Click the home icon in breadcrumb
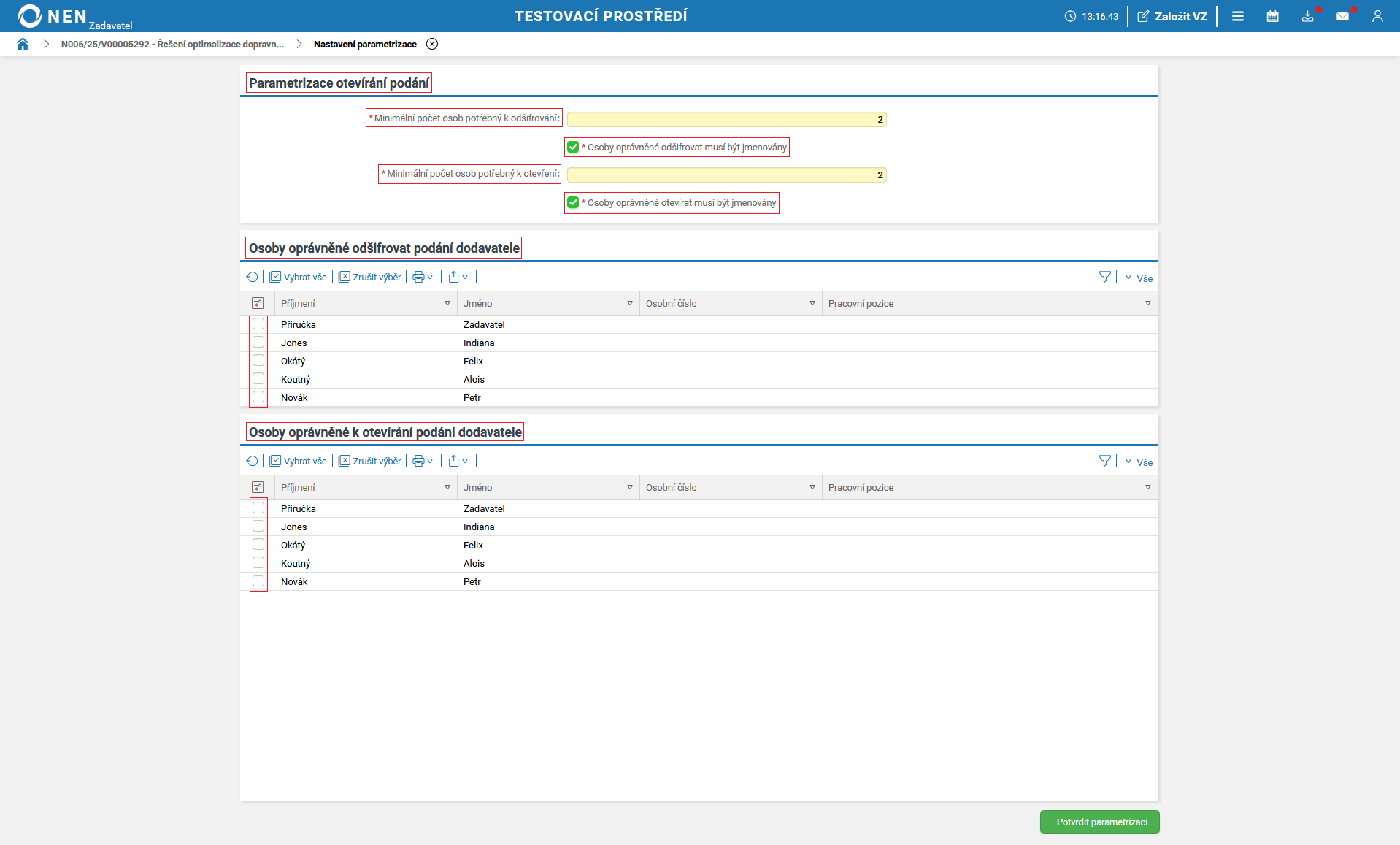This screenshot has width=1400, height=845. [x=23, y=44]
